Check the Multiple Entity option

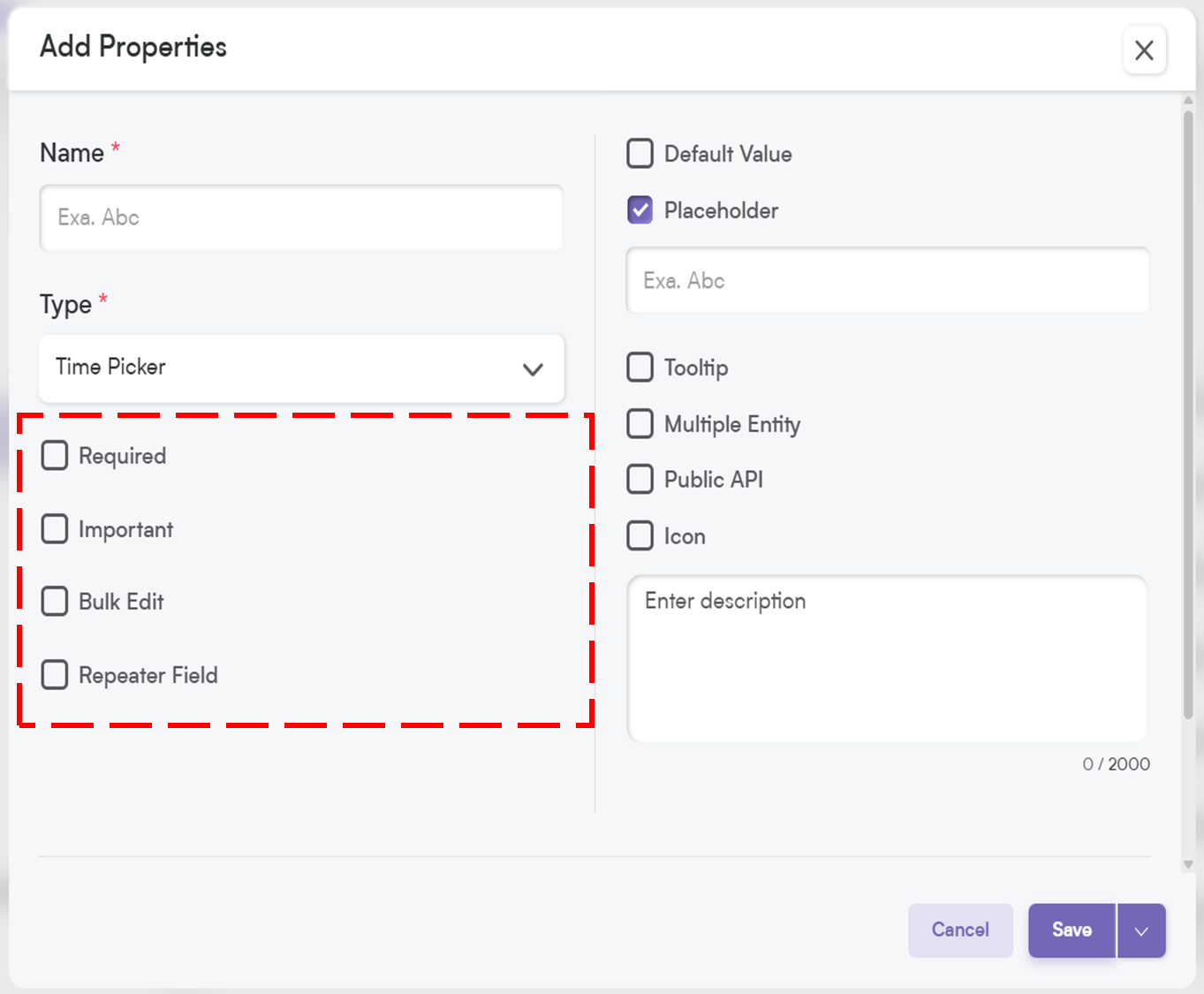pos(640,424)
